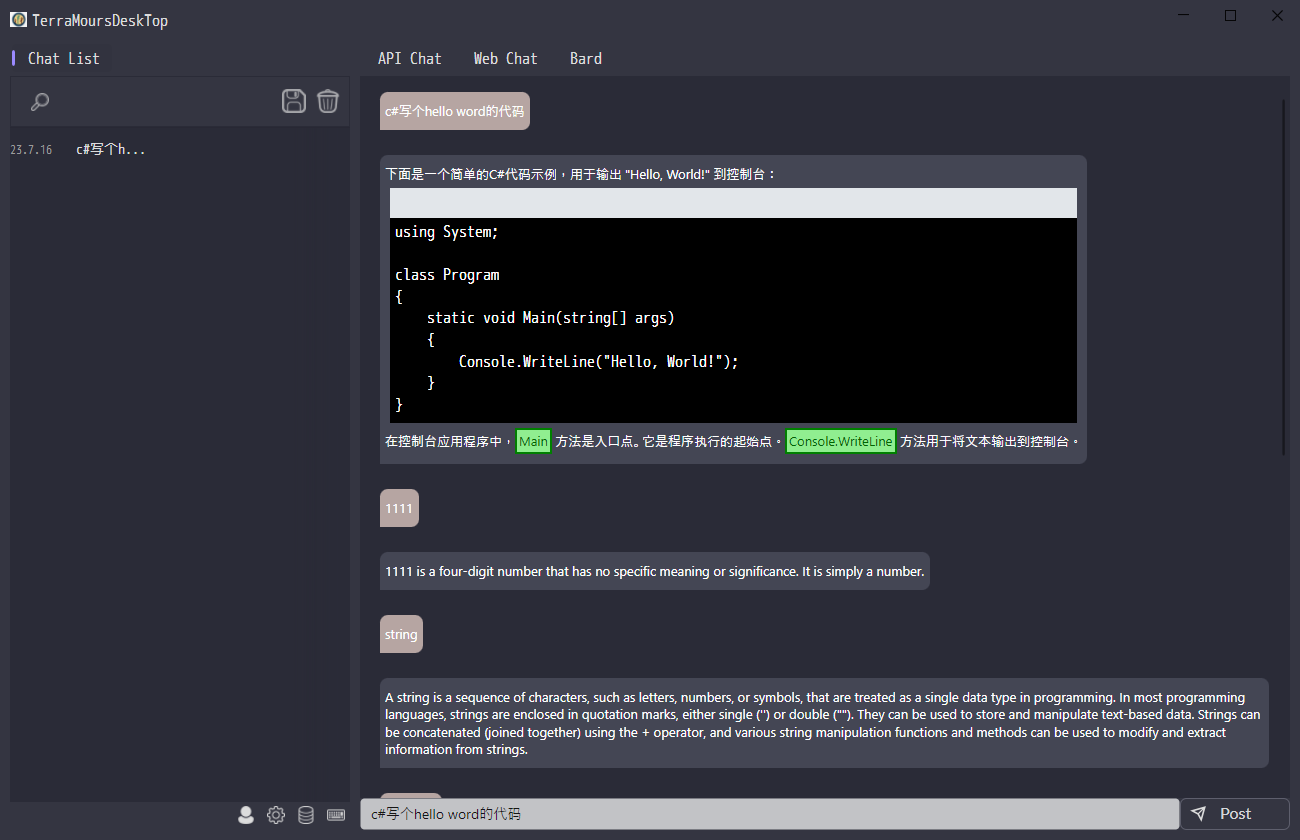
Task: Click the string prompt bubble
Action: [x=401, y=633]
